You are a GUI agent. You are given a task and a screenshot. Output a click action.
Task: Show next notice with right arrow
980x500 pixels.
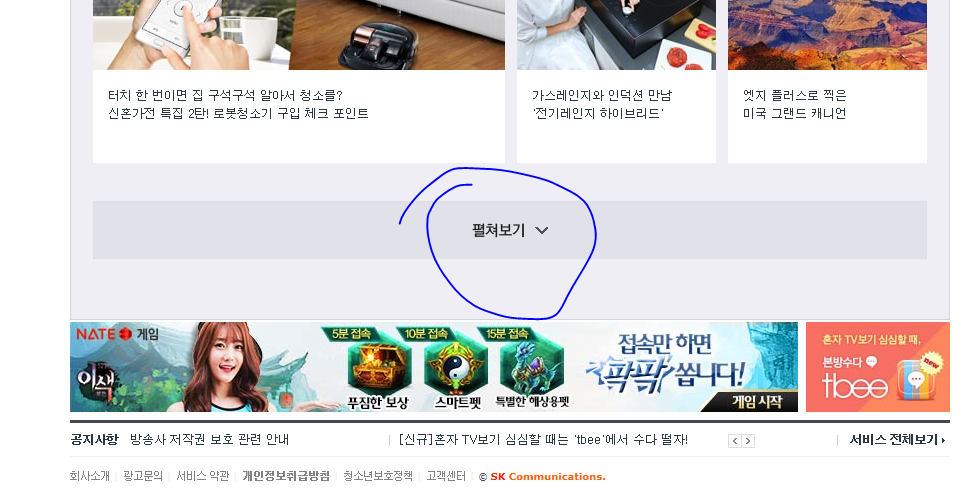click(748, 441)
